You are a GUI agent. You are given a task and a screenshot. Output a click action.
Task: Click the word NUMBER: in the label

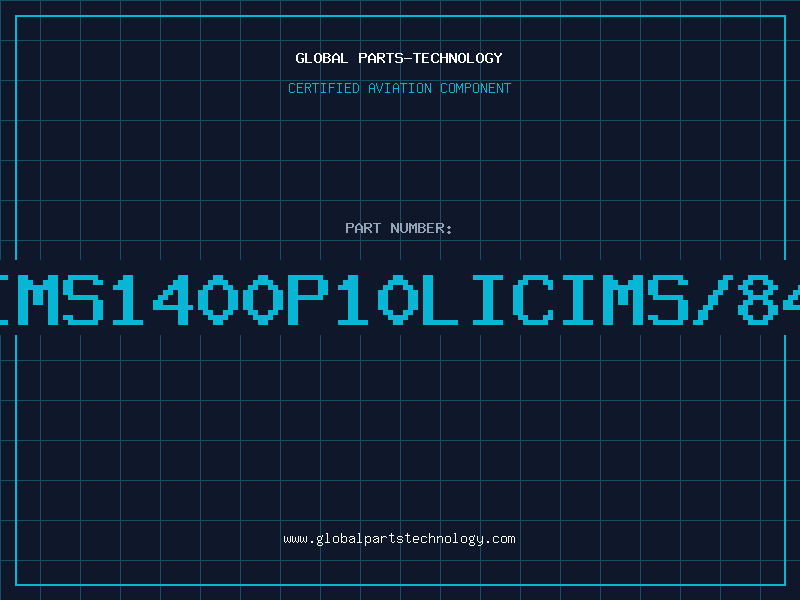coord(421,228)
